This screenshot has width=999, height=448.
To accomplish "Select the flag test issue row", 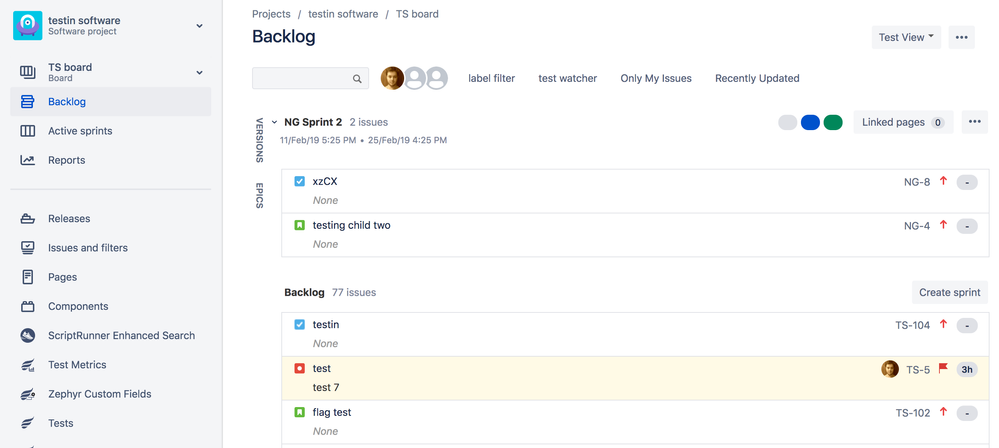I will coord(635,422).
